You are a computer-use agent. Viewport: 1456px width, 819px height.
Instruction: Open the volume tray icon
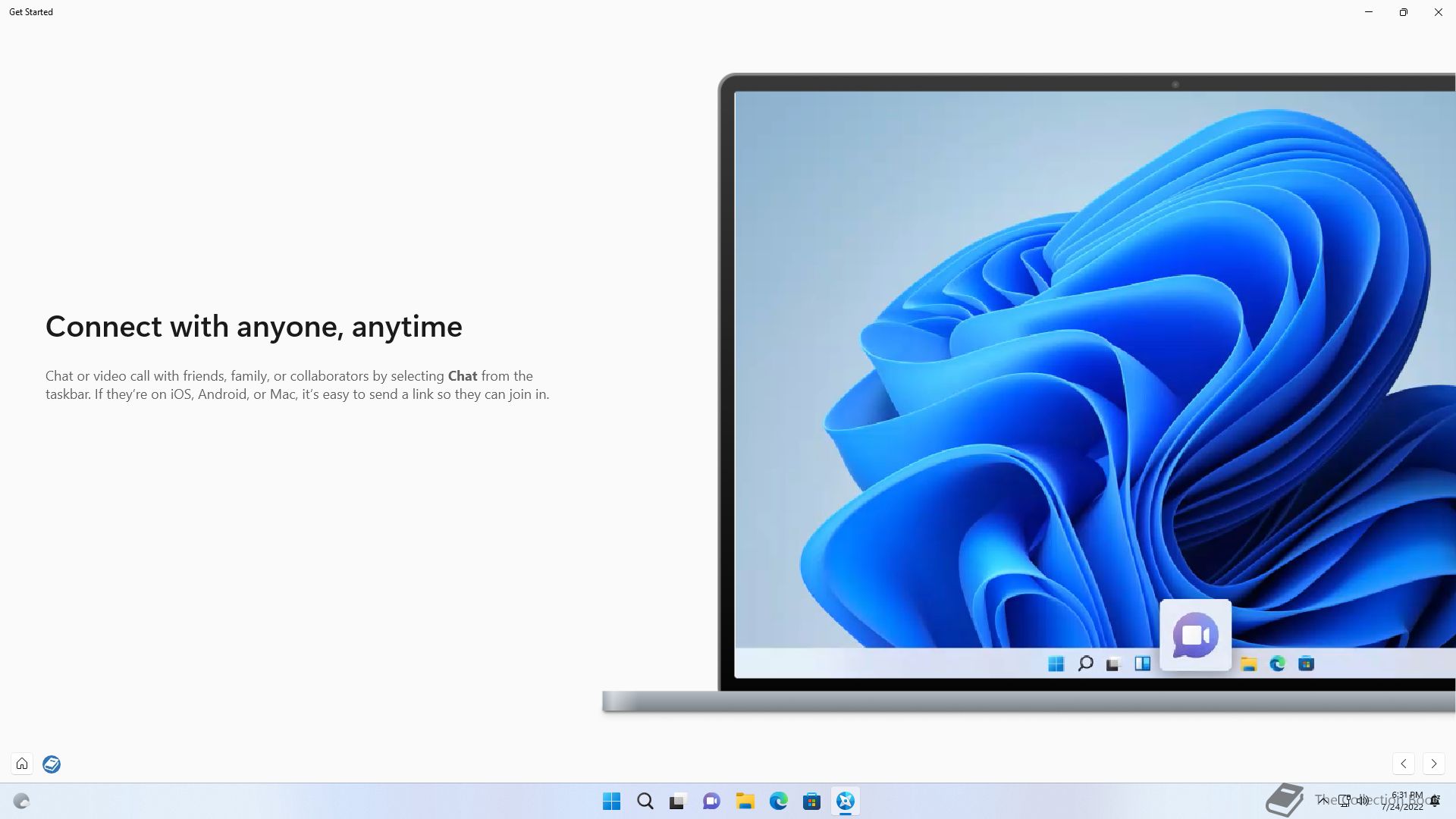coord(1363,800)
